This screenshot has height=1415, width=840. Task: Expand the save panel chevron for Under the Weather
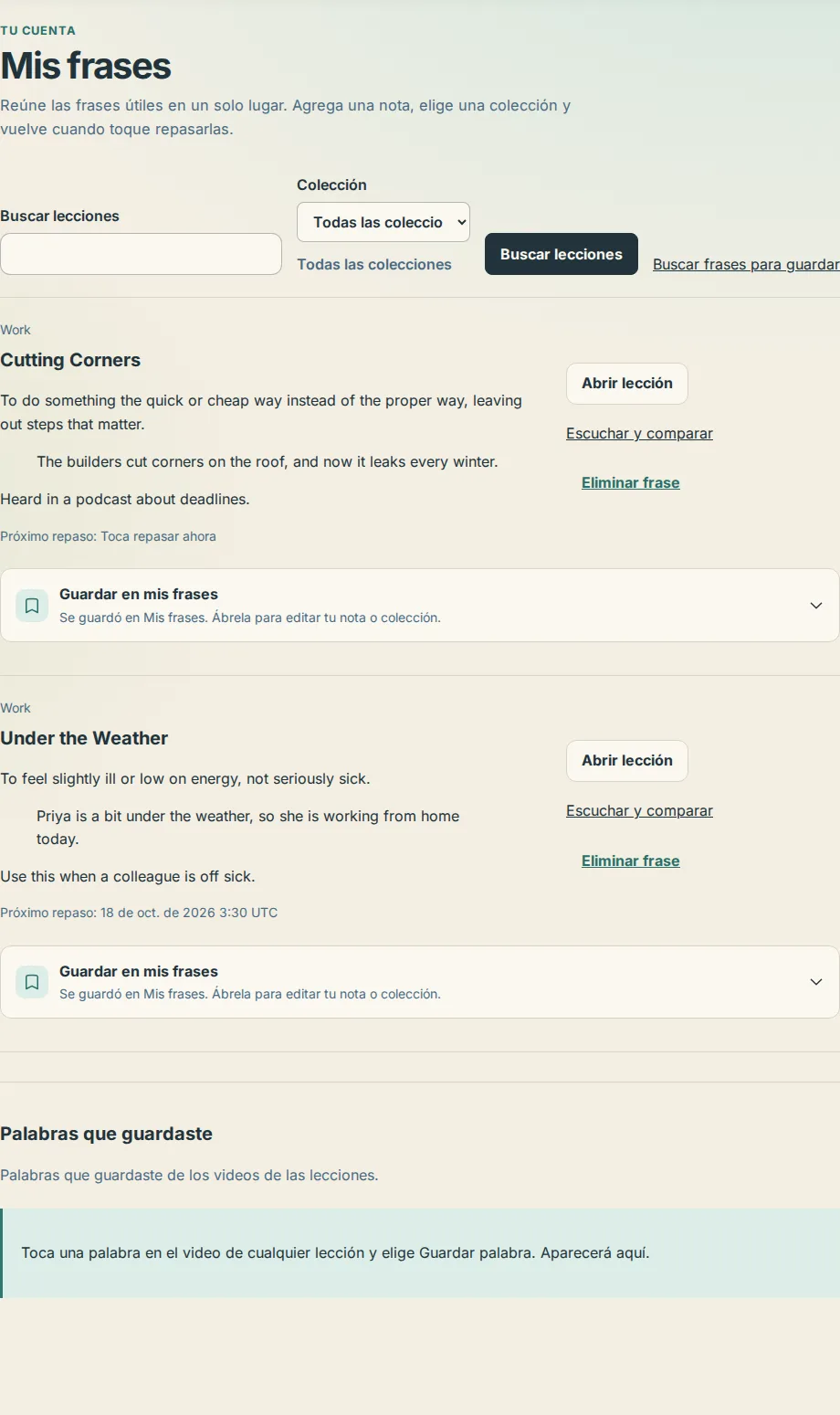(x=816, y=982)
